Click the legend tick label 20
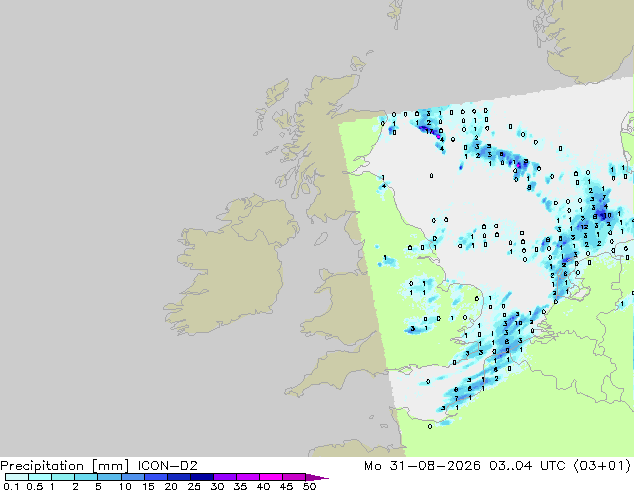 171,486
